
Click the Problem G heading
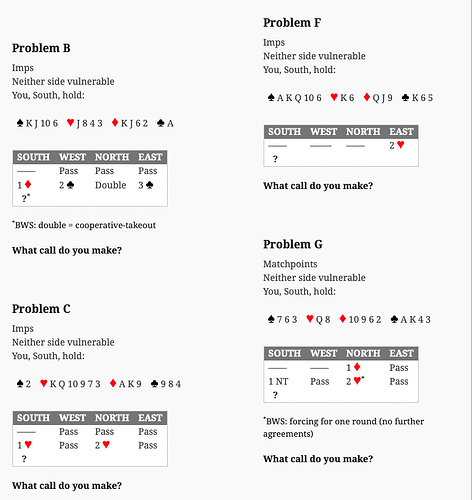click(293, 244)
